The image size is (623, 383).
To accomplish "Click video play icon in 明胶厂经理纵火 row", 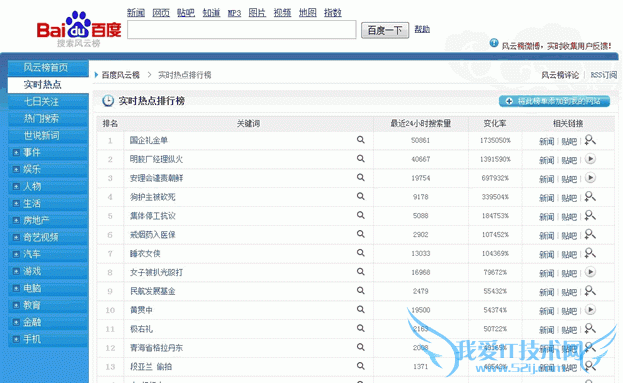I will click(x=590, y=159).
